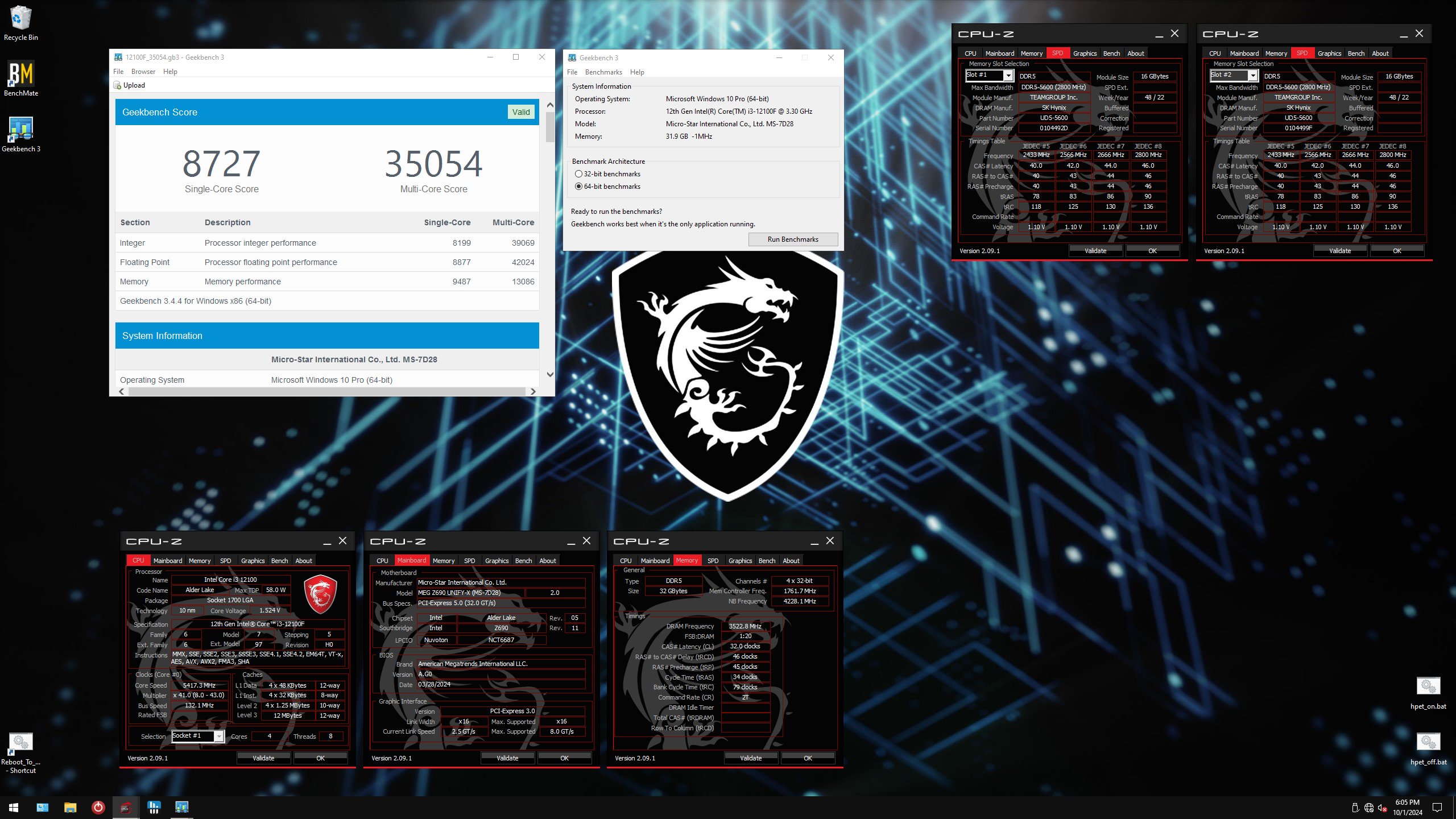The height and width of the screenshot is (819, 1456).
Task: Click the Floating Point row in results
Action: (327, 262)
